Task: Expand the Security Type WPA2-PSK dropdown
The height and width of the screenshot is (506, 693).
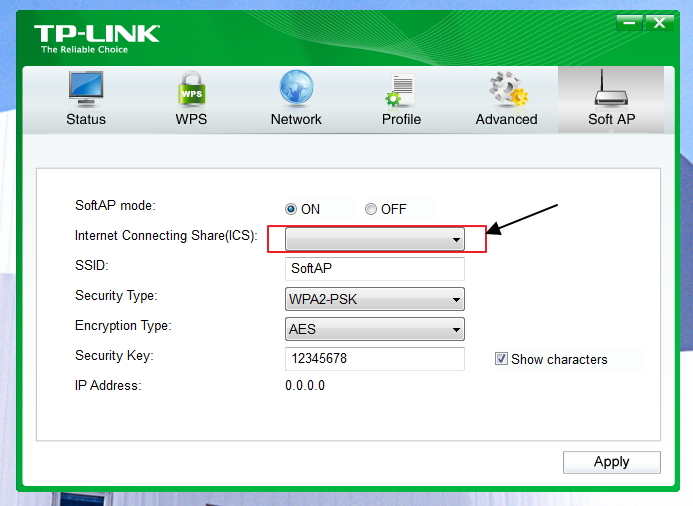Action: pos(375,299)
